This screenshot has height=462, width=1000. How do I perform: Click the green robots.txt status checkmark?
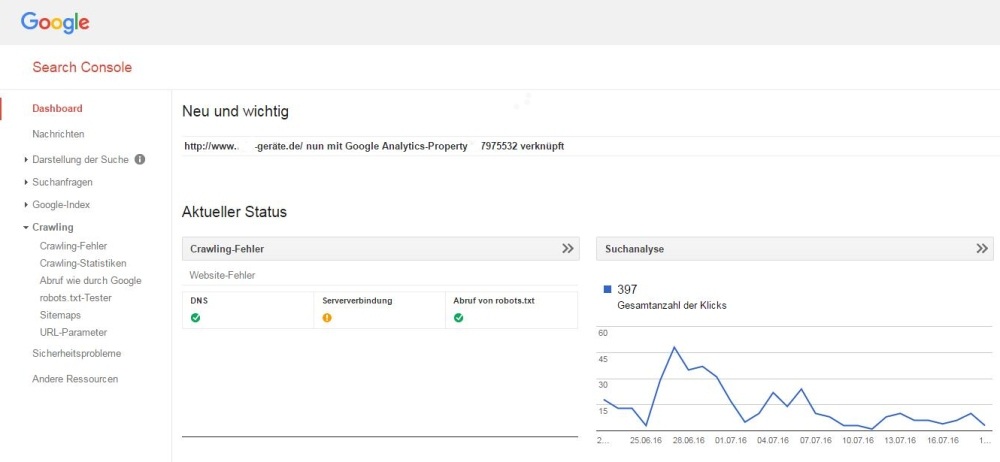coord(459,318)
